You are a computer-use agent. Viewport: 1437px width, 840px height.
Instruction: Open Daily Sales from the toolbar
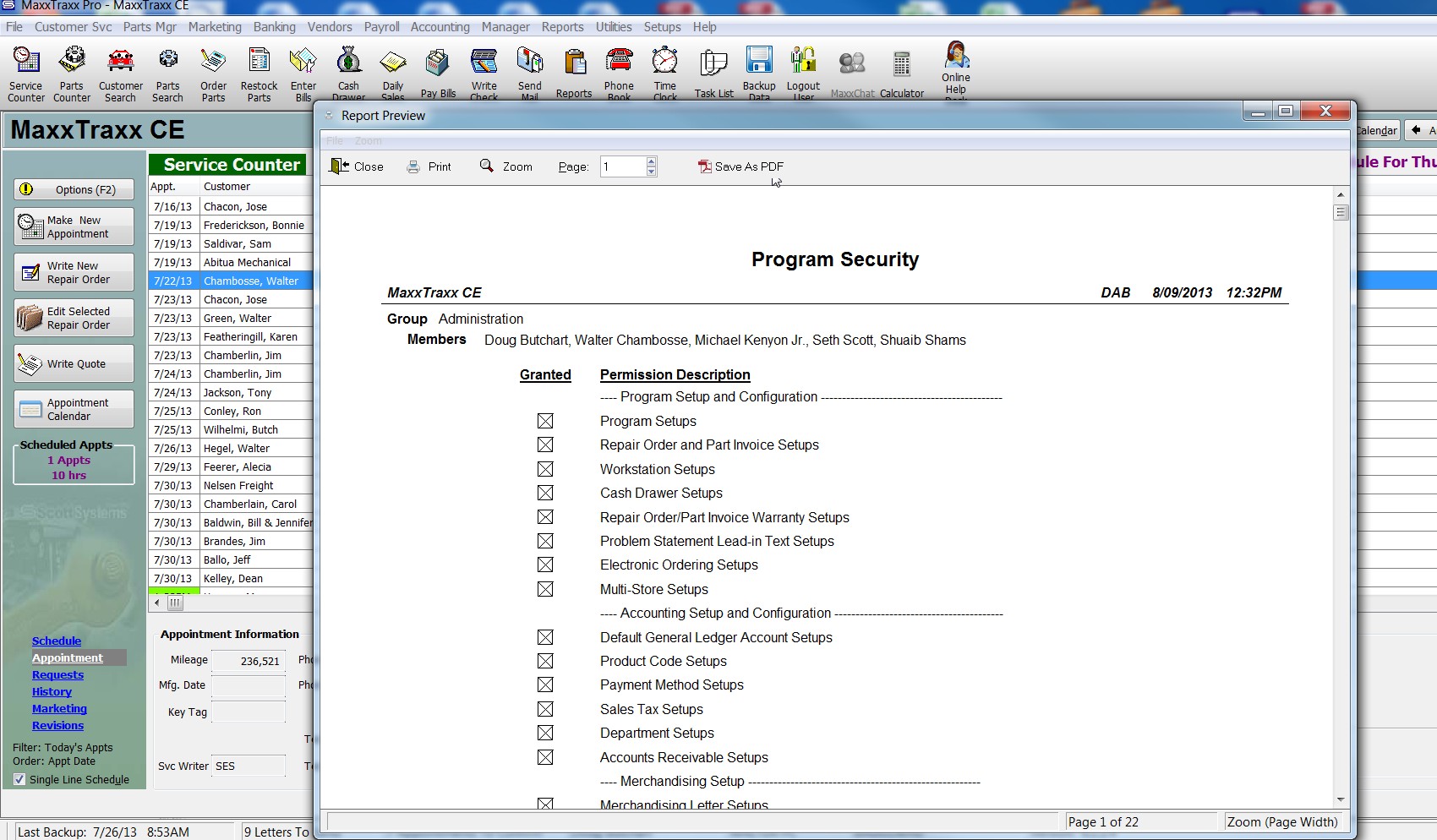click(x=393, y=74)
